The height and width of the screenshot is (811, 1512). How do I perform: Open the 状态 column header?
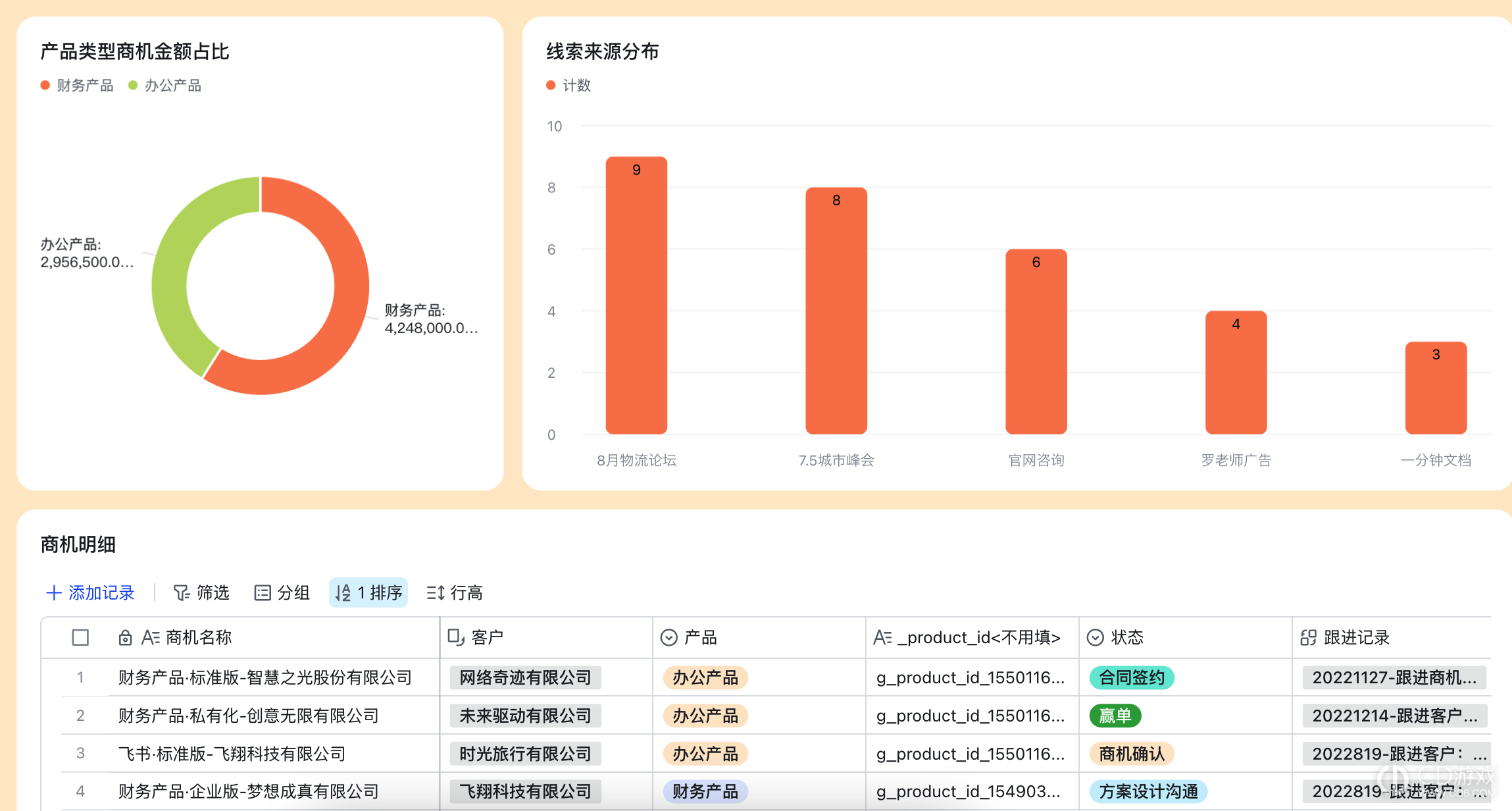pyautogui.click(x=1185, y=638)
